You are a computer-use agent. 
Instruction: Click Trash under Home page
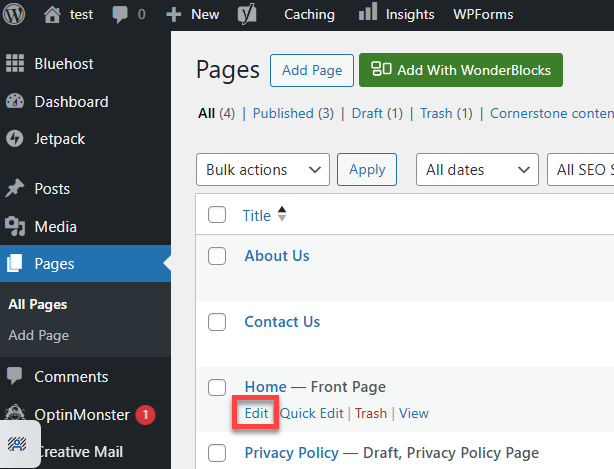[370, 413]
